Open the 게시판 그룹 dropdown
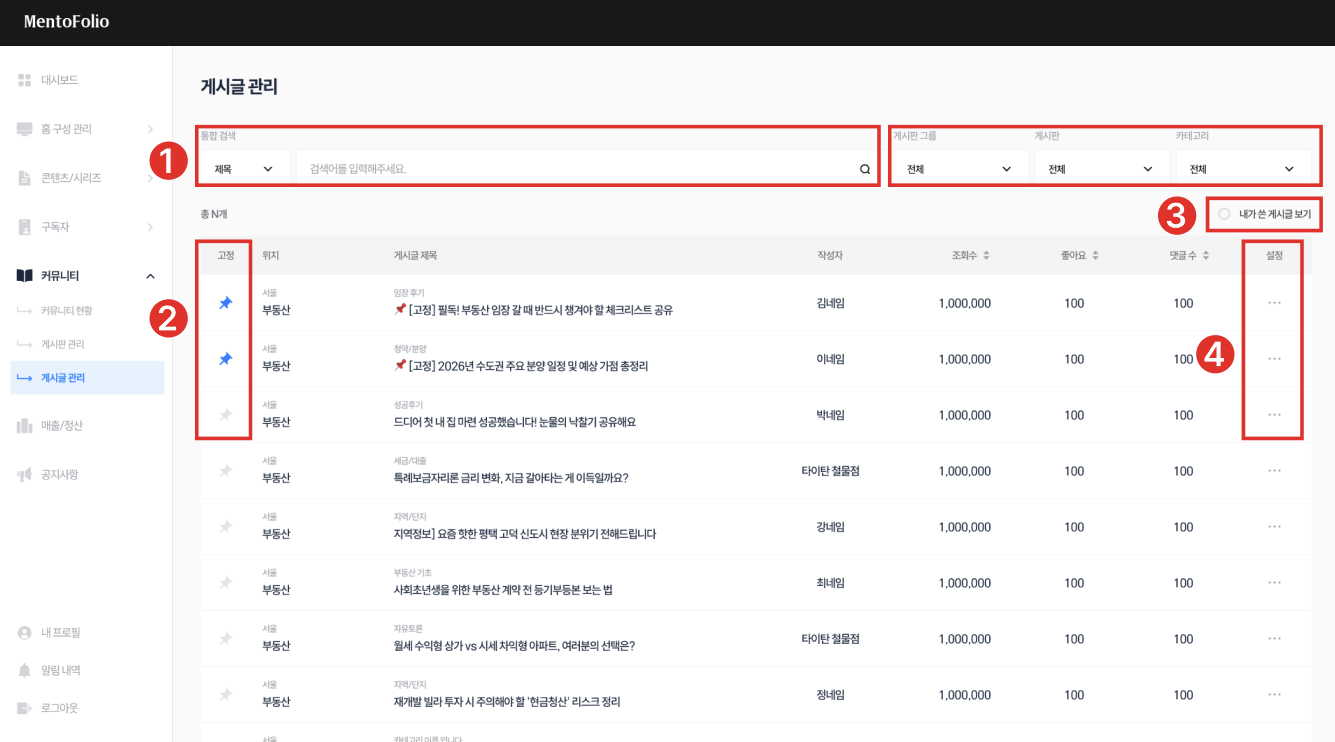1335x742 pixels. 959,169
